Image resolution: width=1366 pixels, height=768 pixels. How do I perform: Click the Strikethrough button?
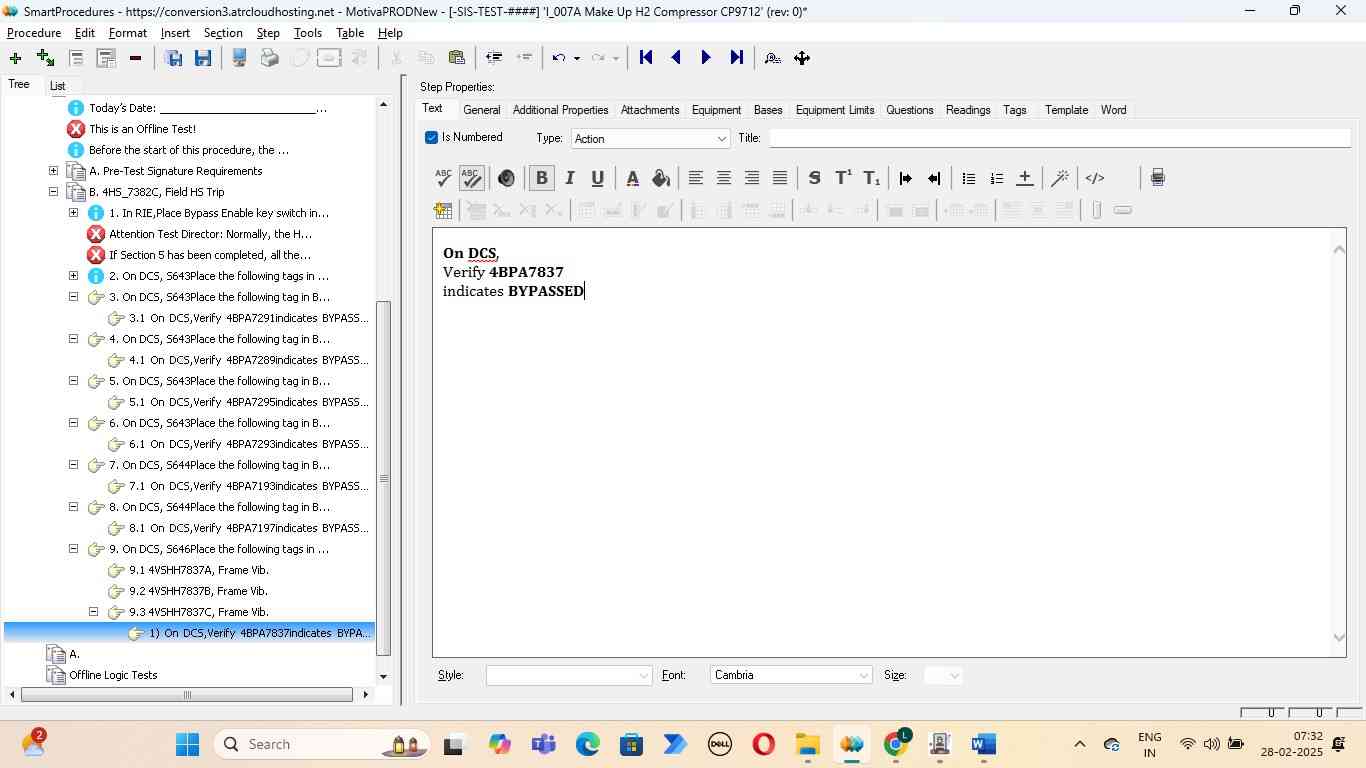[814, 179]
